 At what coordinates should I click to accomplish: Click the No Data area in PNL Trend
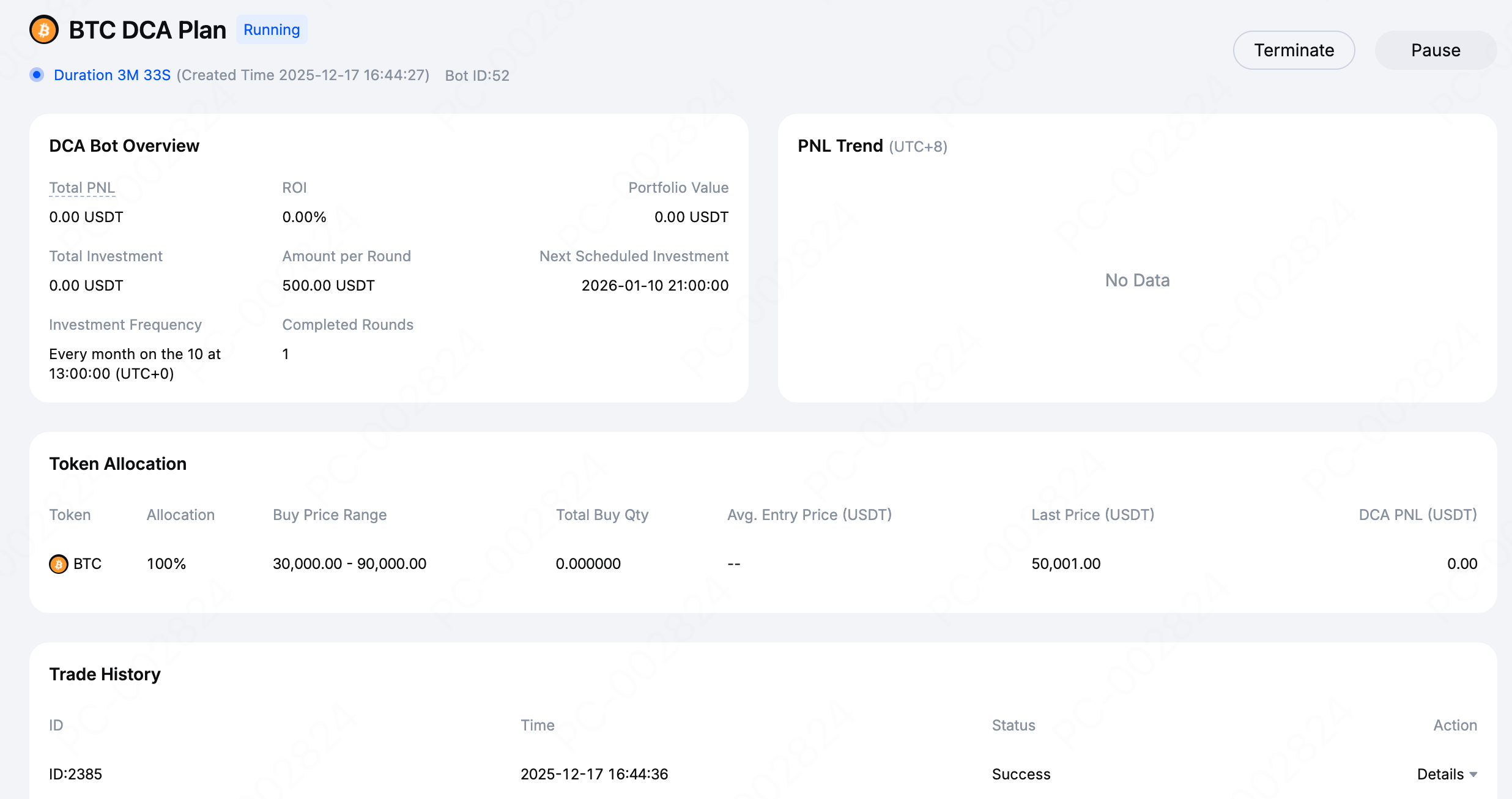point(1137,280)
